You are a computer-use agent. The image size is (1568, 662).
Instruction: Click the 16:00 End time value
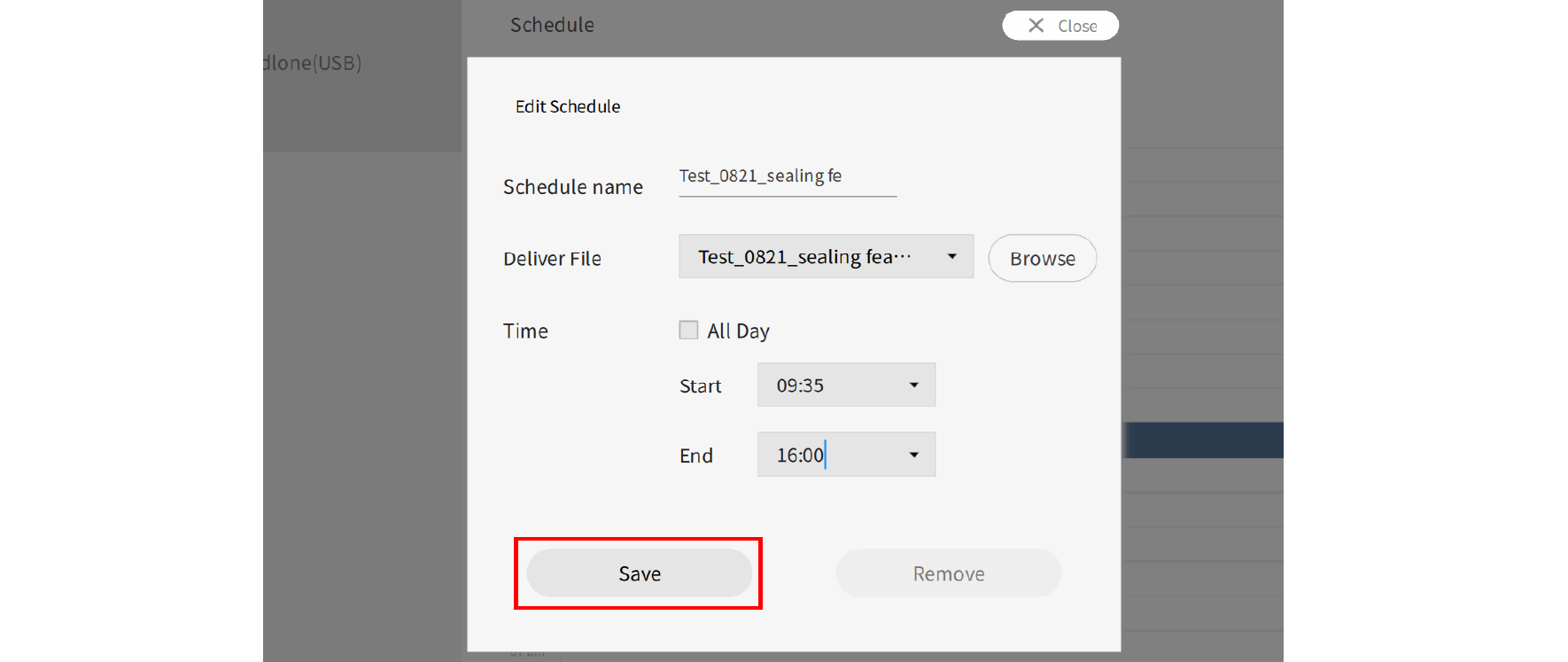tap(800, 455)
